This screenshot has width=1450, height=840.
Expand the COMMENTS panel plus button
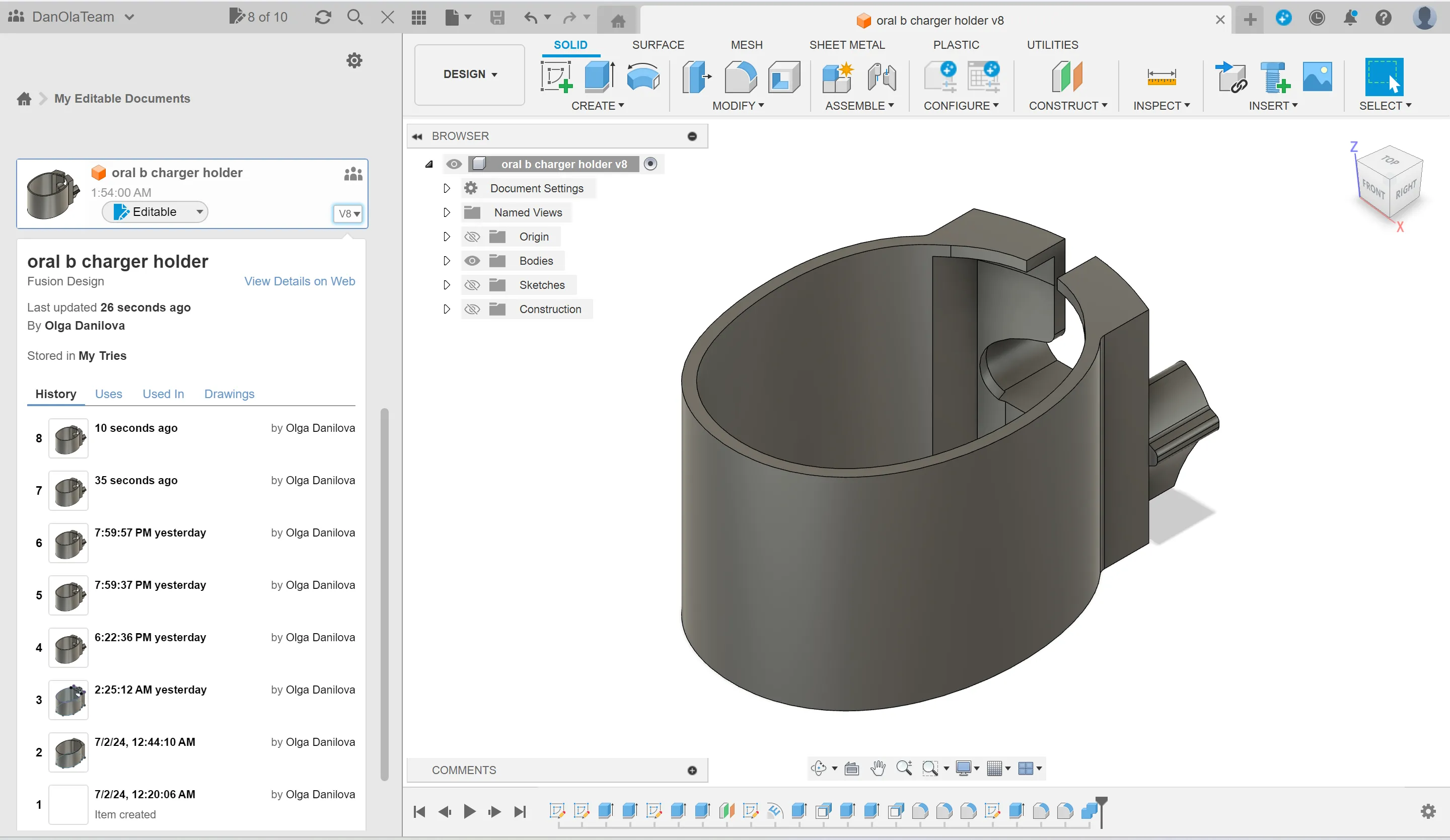coord(692,771)
